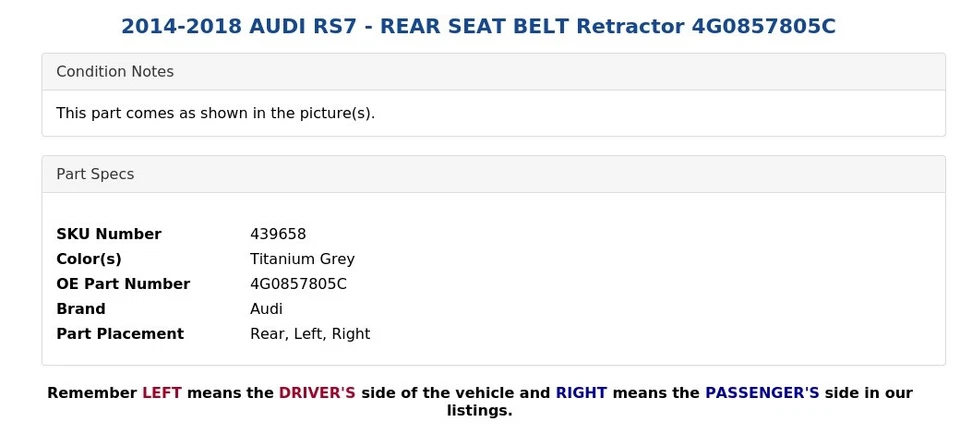Click the SKU Number label

[x=108, y=234]
